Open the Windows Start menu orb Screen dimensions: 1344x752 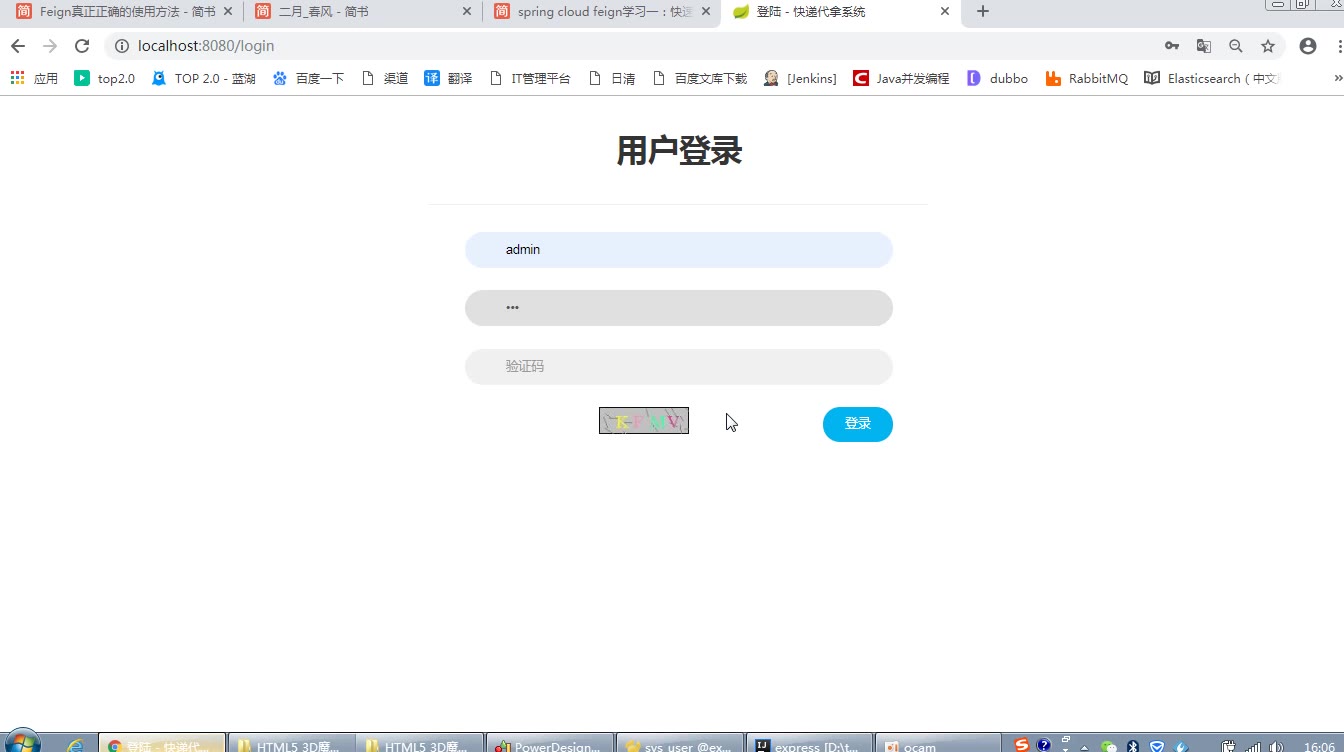pyautogui.click(x=21, y=742)
